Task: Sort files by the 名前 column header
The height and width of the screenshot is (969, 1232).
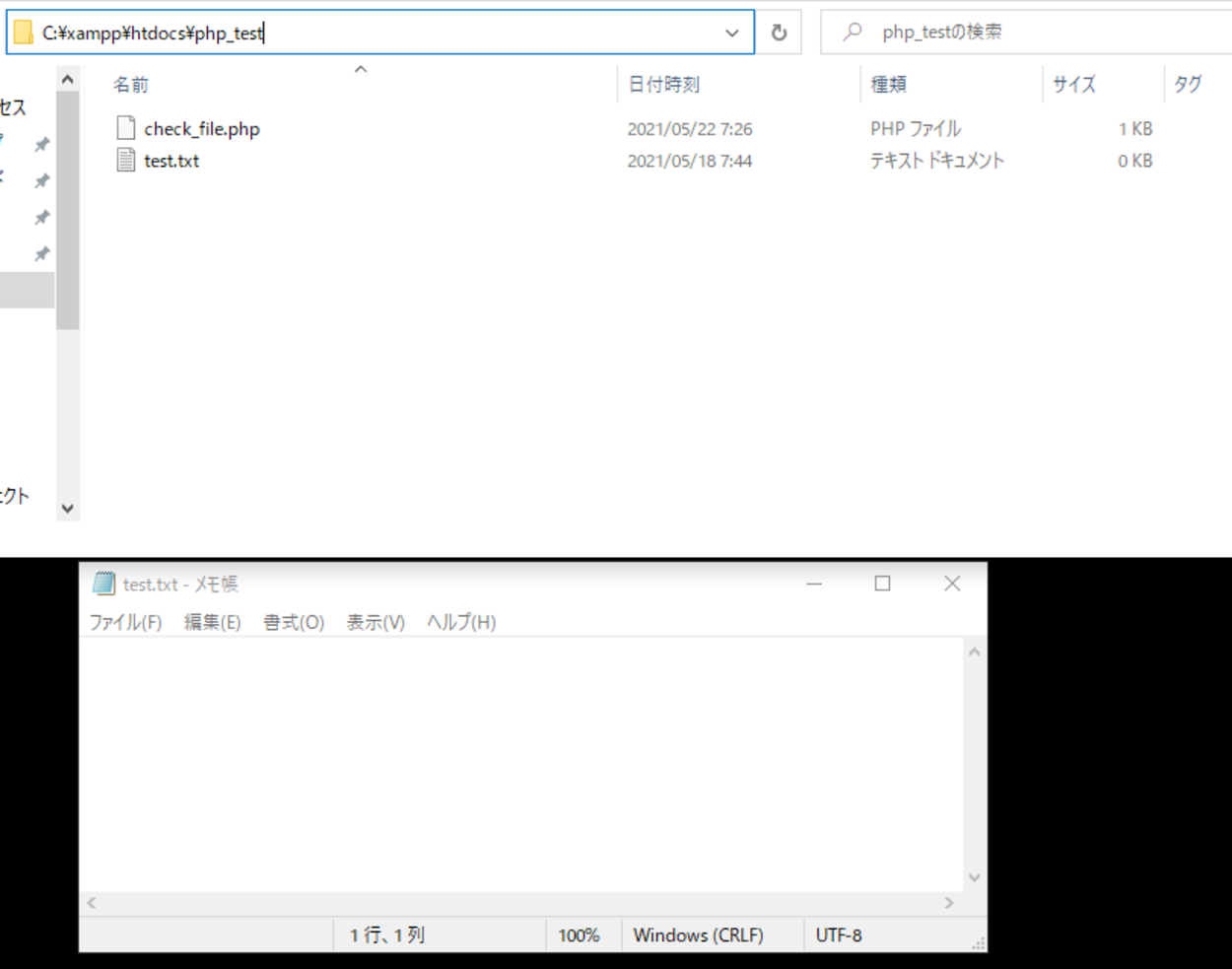Action: click(130, 85)
